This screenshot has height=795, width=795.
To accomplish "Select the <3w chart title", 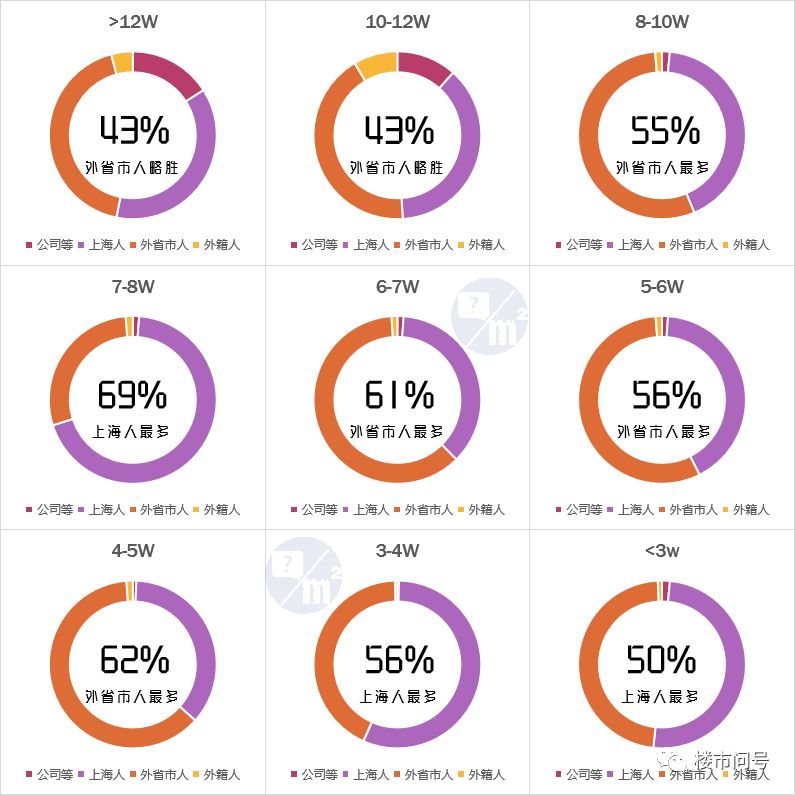I will click(x=662, y=551).
